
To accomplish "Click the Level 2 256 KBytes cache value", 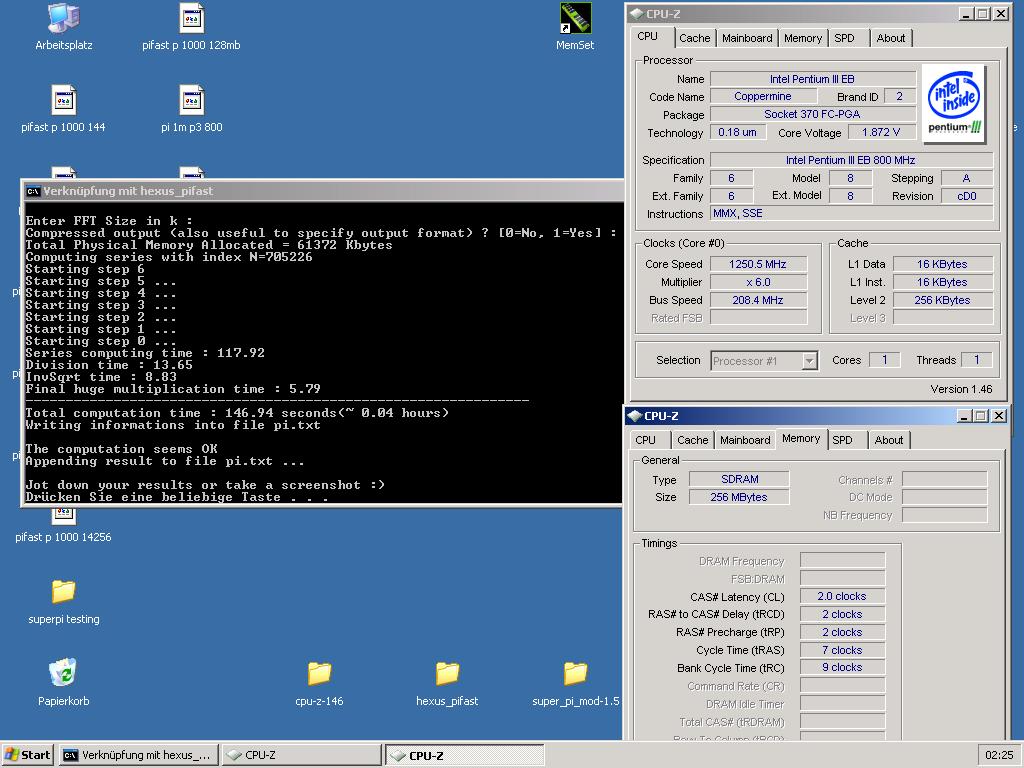I will click(942, 300).
